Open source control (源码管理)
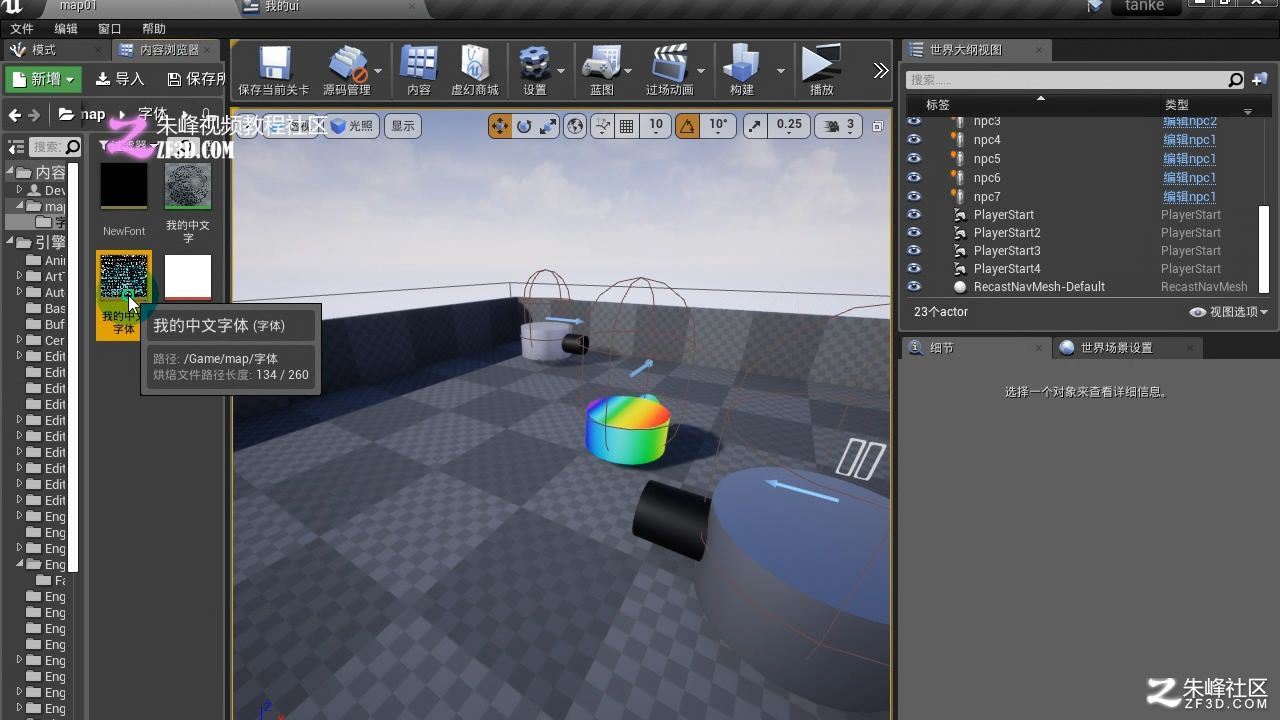The height and width of the screenshot is (720, 1280). 347,71
